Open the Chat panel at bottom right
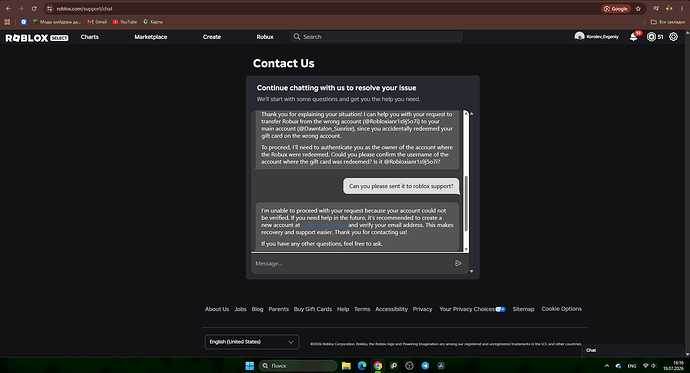This screenshot has height=373, width=690. pos(632,351)
